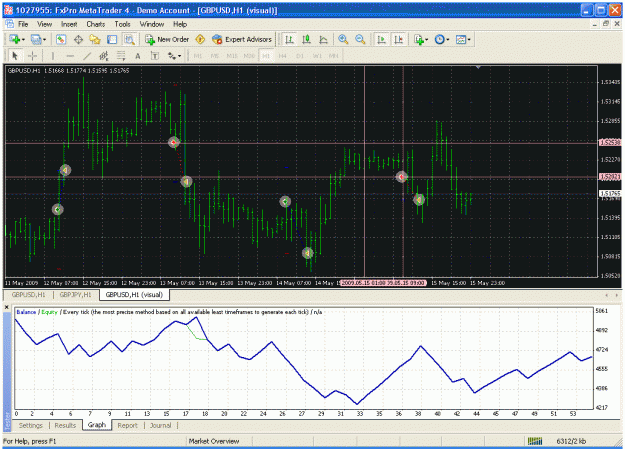Zoom out of the chart
The height and width of the screenshot is (449, 625).
(x=360, y=39)
